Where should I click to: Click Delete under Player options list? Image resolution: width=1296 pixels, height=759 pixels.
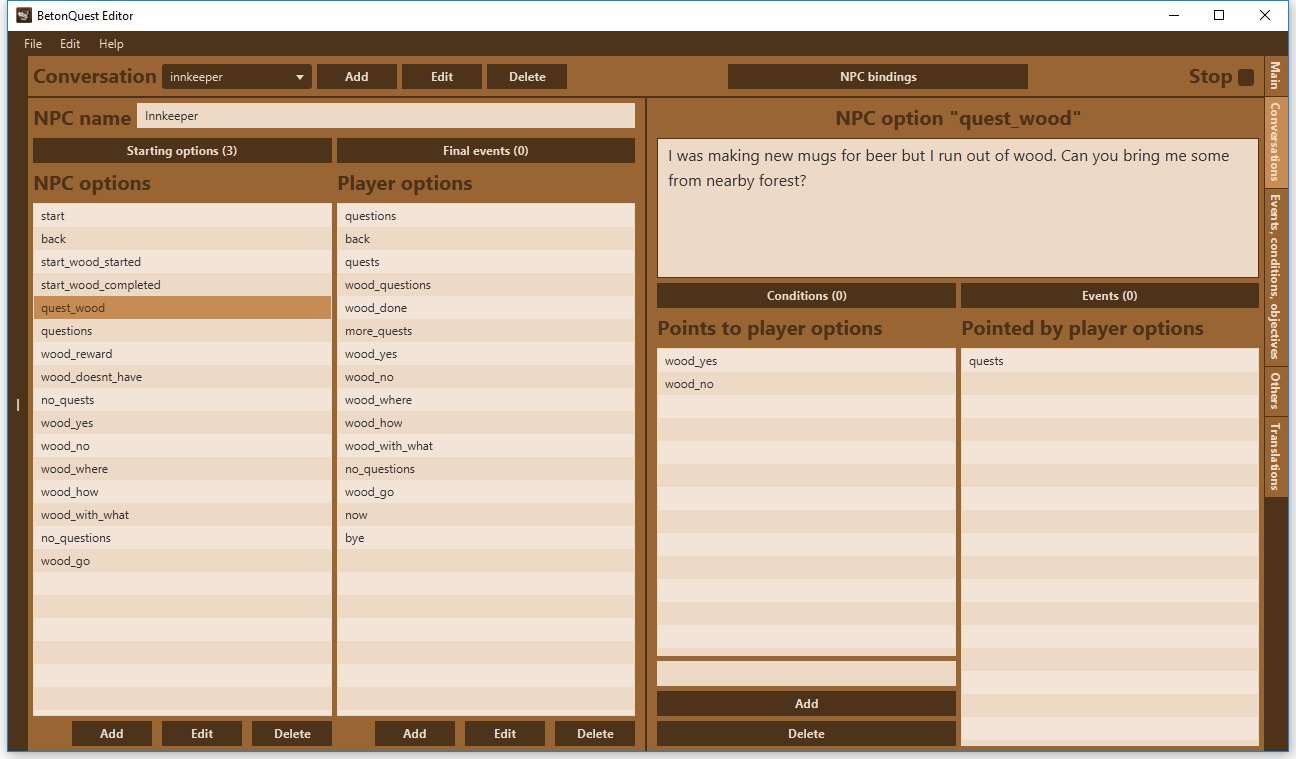pyautogui.click(x=595, y=734)
